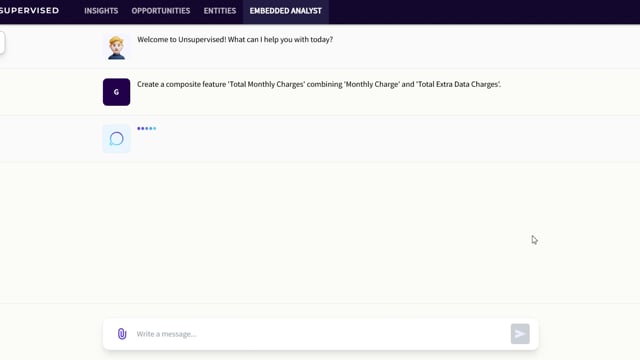Click the paperclip attachment icon

[x=122, y=334]
